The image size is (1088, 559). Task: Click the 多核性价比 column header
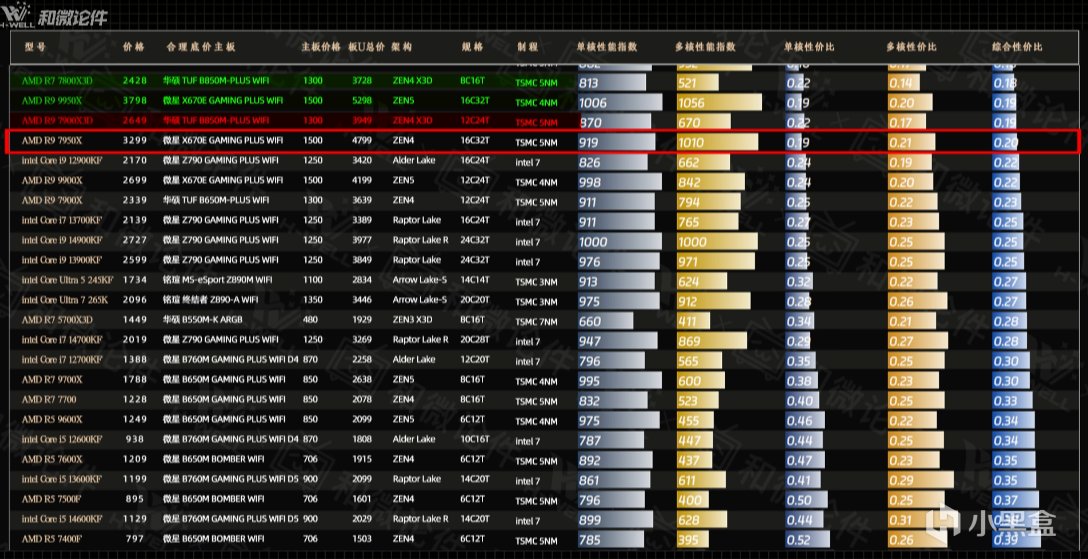pos(911,47)
